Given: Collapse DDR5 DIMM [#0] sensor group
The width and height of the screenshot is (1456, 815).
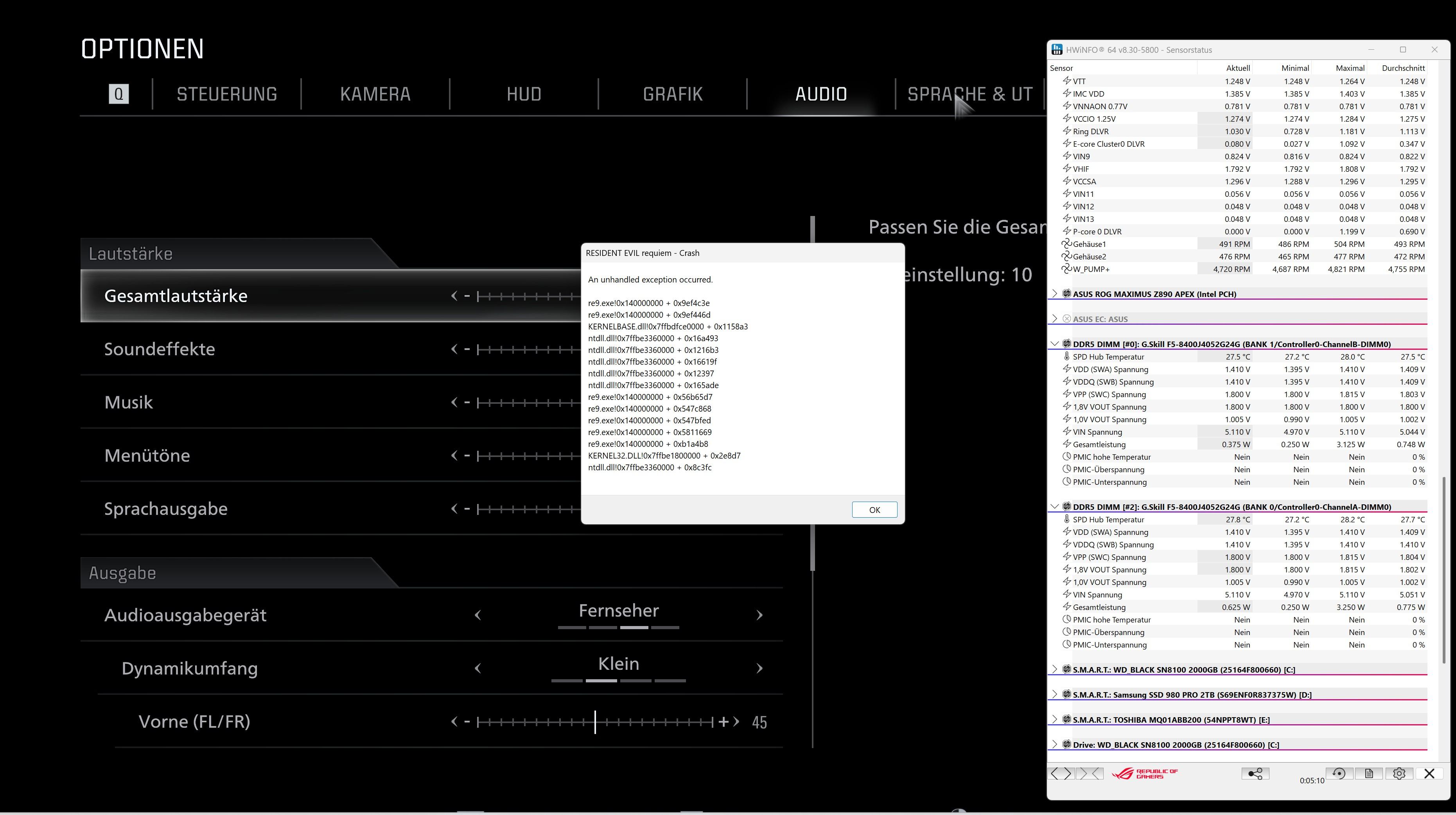Looking at the screenshot, I should coord(1054,344).
